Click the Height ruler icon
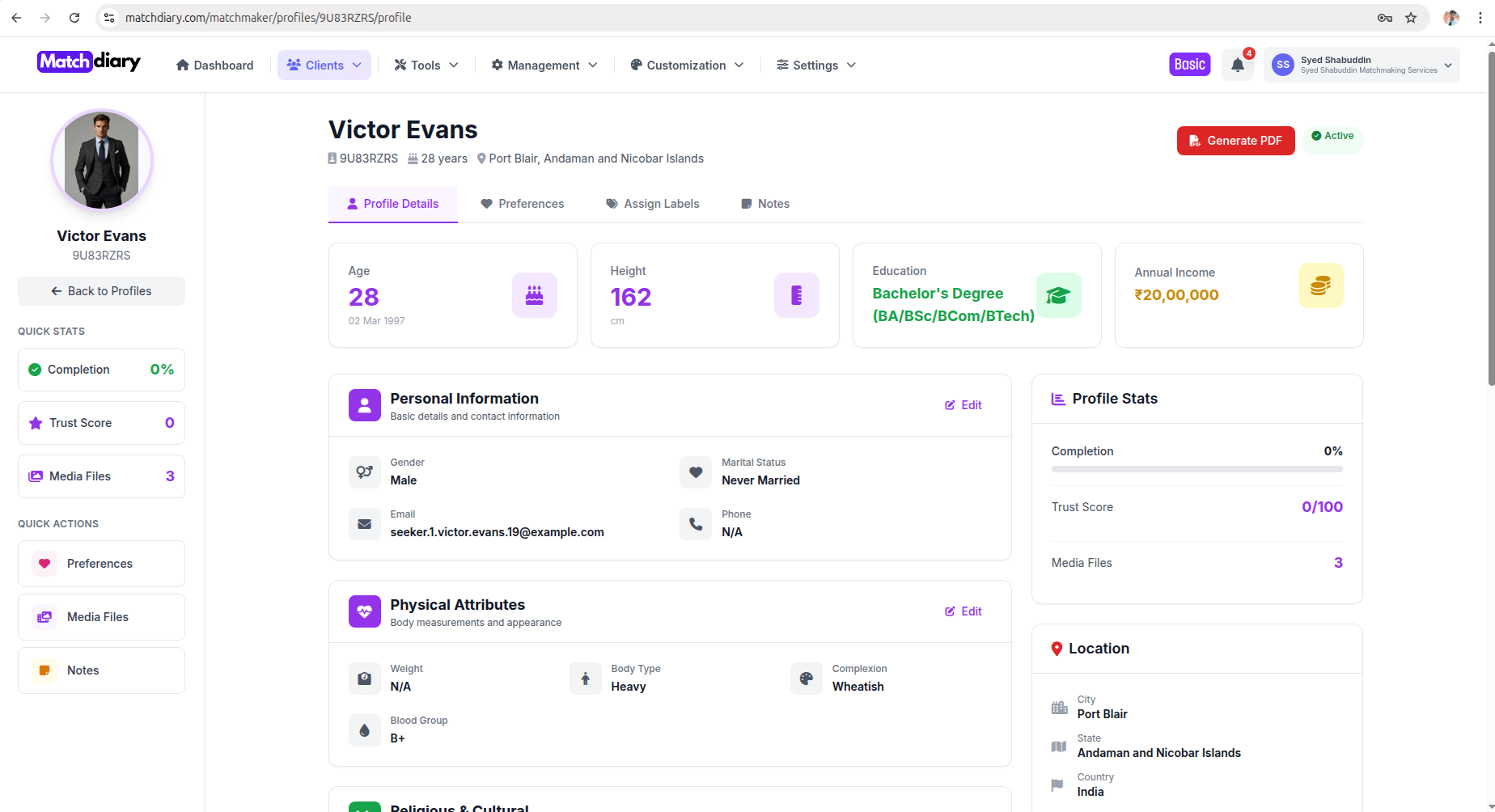 (796, 295)
